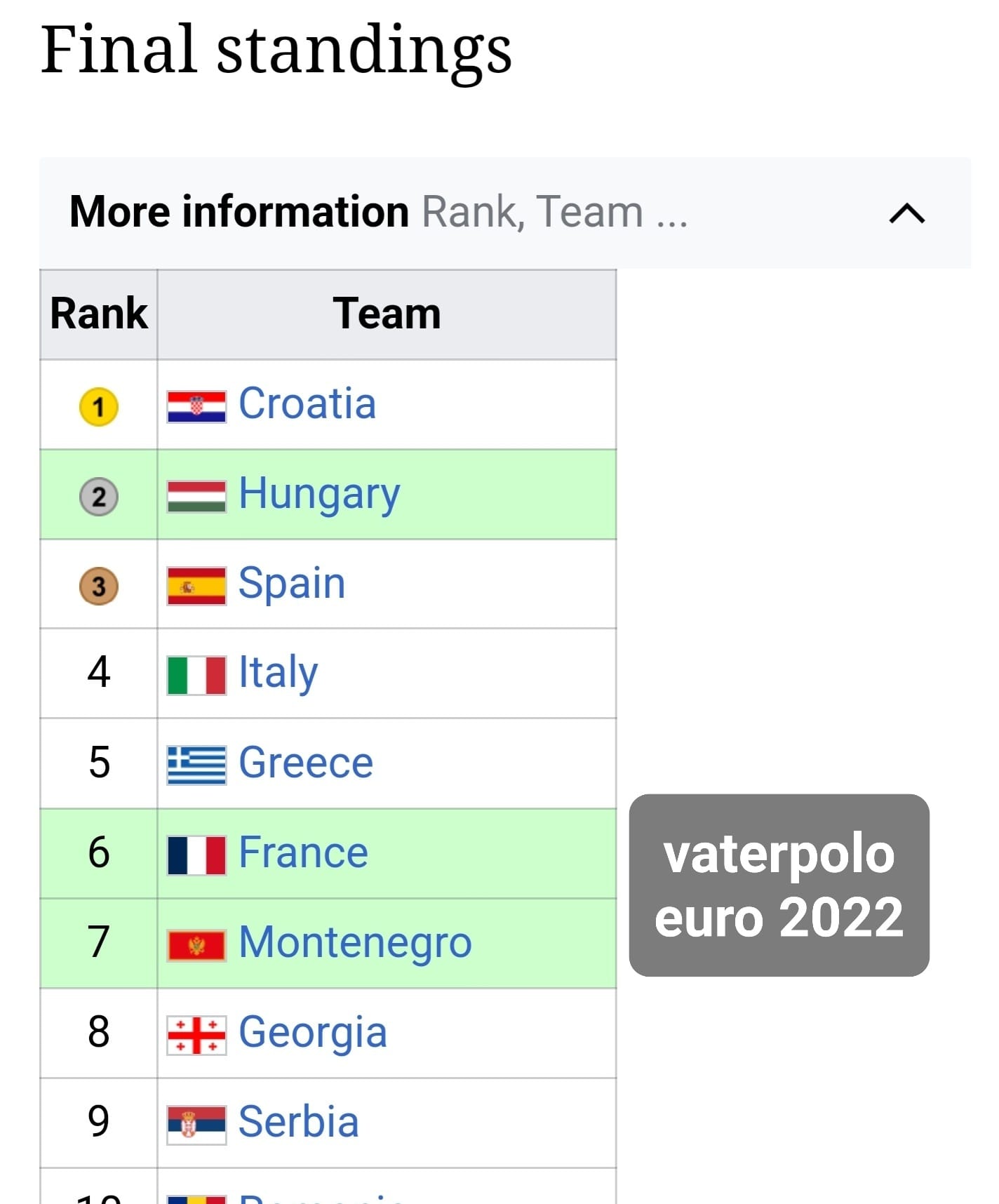
Task: Click the Serbia flag icon
Action: (x=196, y=1125)
